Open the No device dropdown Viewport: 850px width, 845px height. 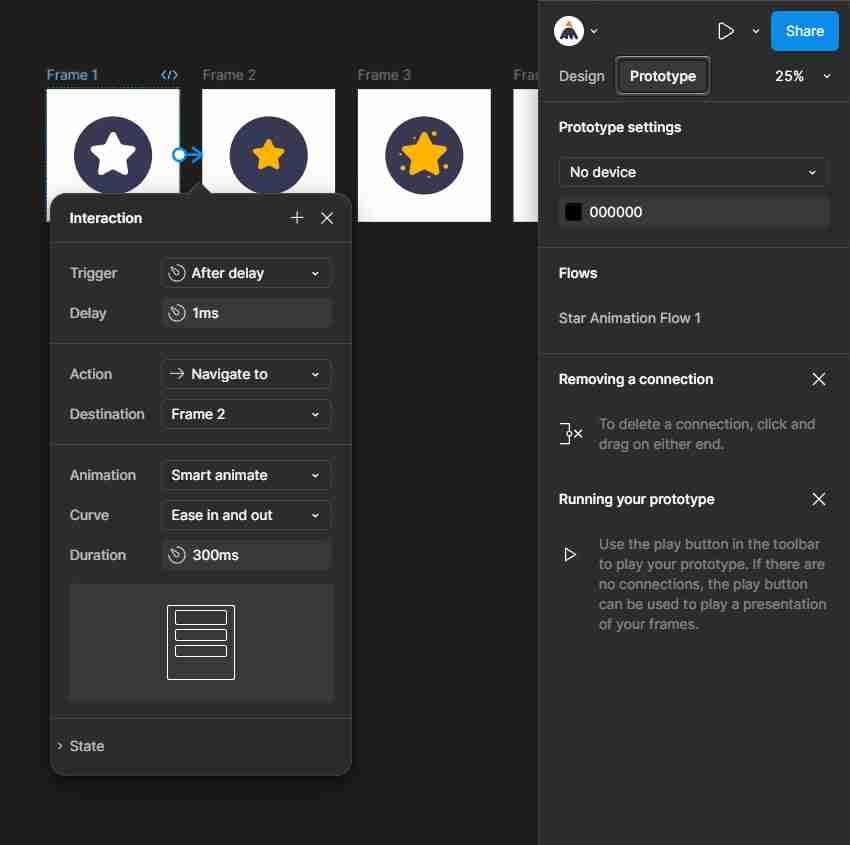692,172
